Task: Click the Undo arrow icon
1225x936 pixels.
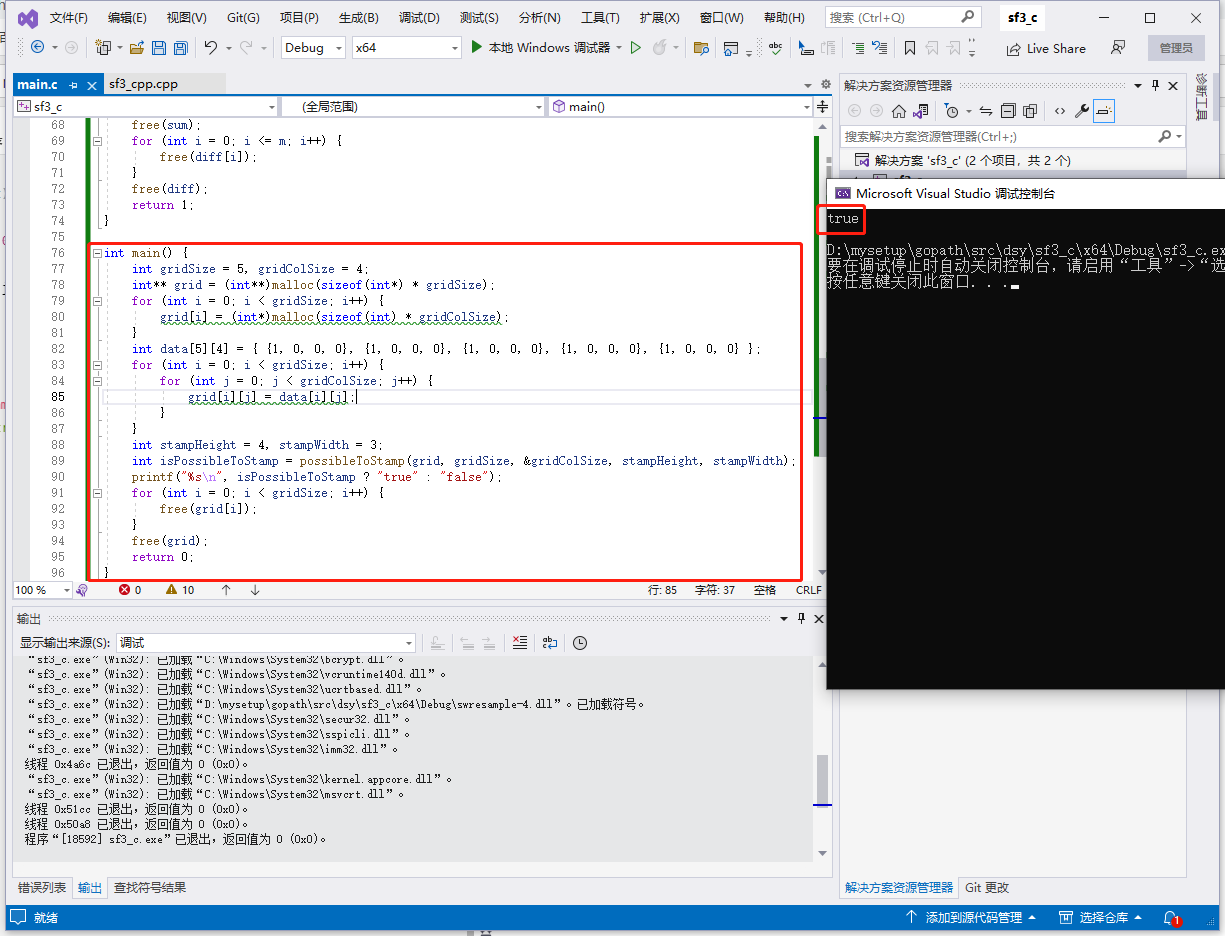Action: [x=210, y=48]
